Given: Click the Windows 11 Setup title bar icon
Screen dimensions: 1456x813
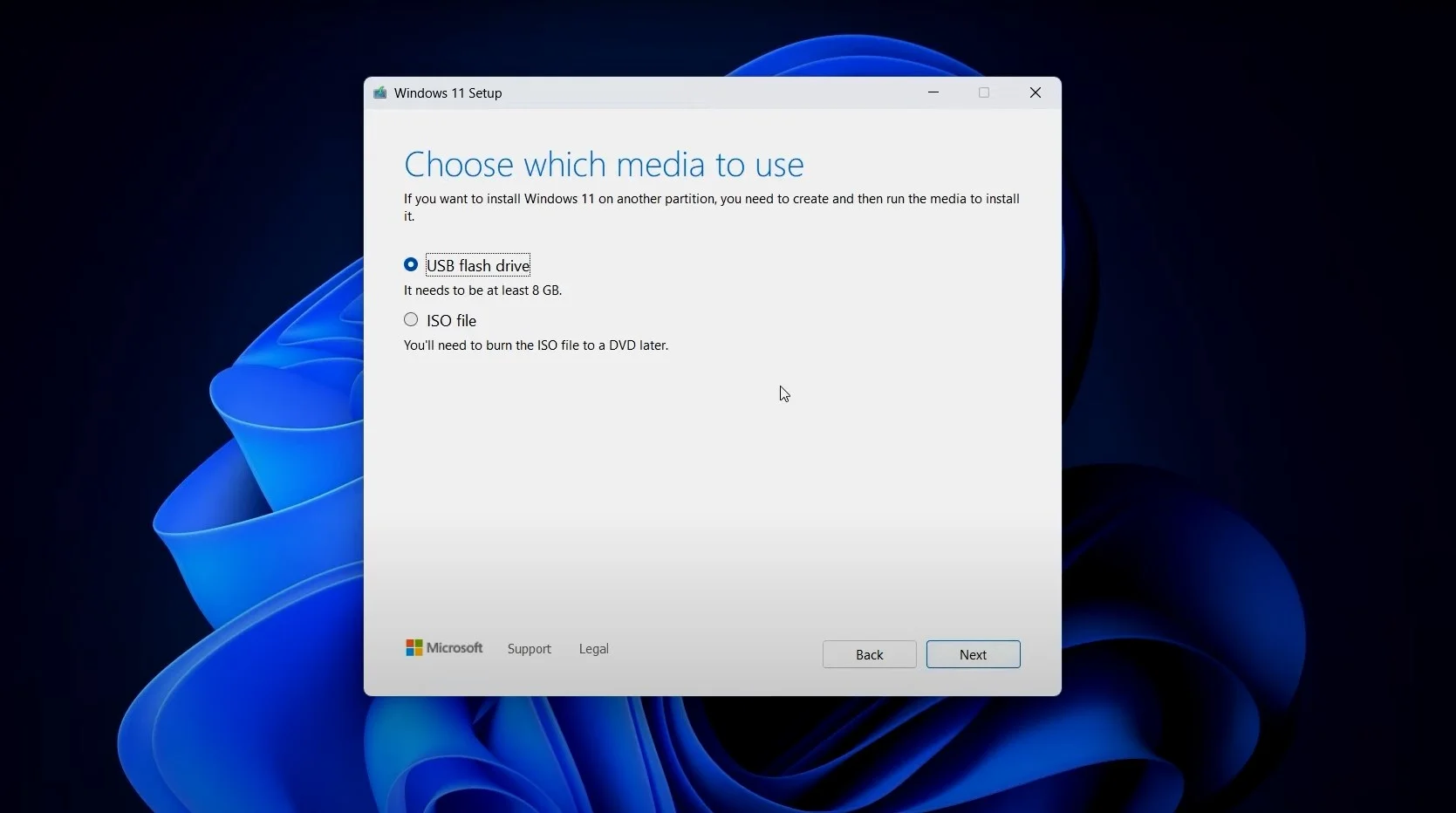Looking at the screenshot, I should 380,93.
